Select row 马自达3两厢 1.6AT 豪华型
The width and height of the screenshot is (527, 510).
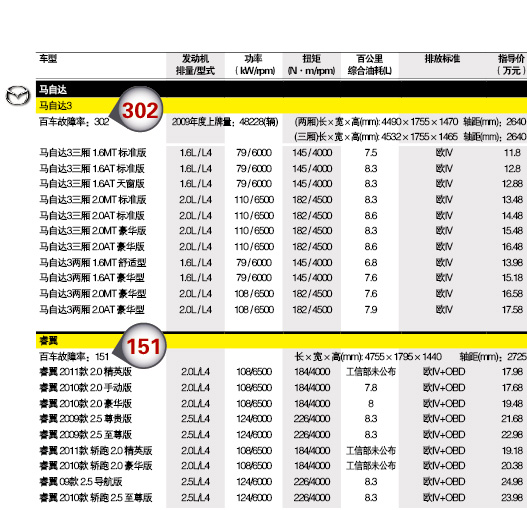[281, 278]
